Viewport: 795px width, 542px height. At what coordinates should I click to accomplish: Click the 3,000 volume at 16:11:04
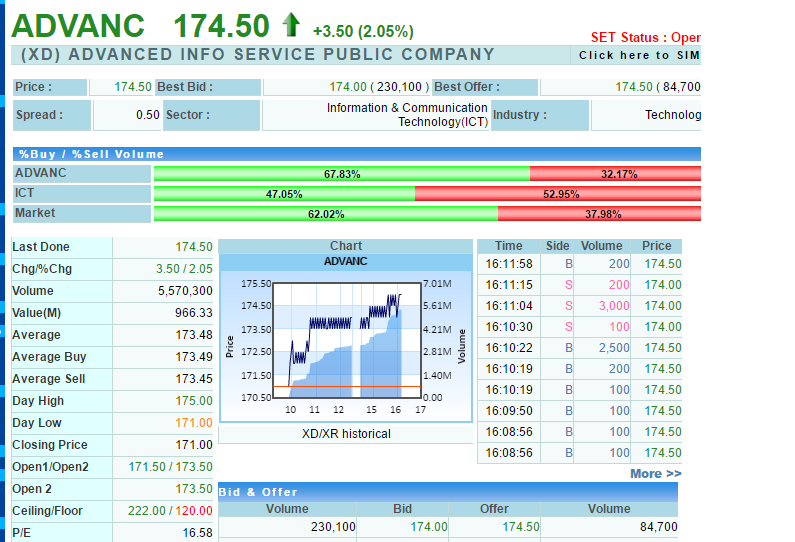(x=614, y=306)
